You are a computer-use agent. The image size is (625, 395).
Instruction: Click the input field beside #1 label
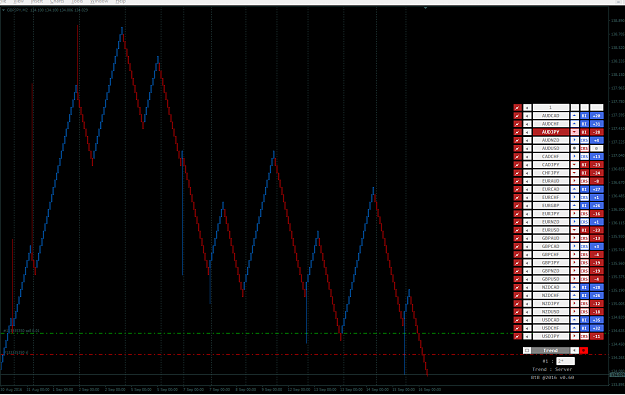(565, 361)
